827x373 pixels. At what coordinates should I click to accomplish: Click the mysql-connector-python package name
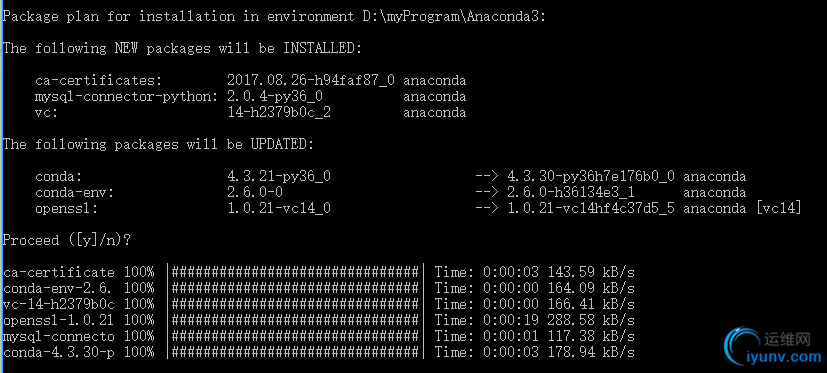[x=126, y=97]
